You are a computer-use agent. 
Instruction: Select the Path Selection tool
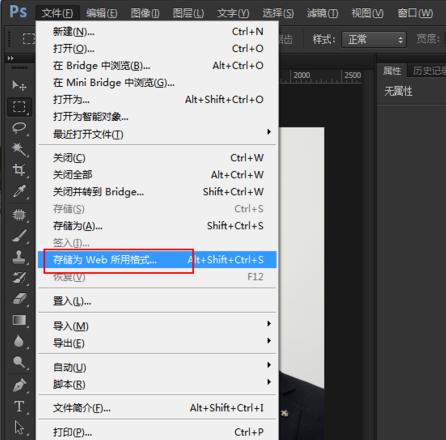coord(19,428)
